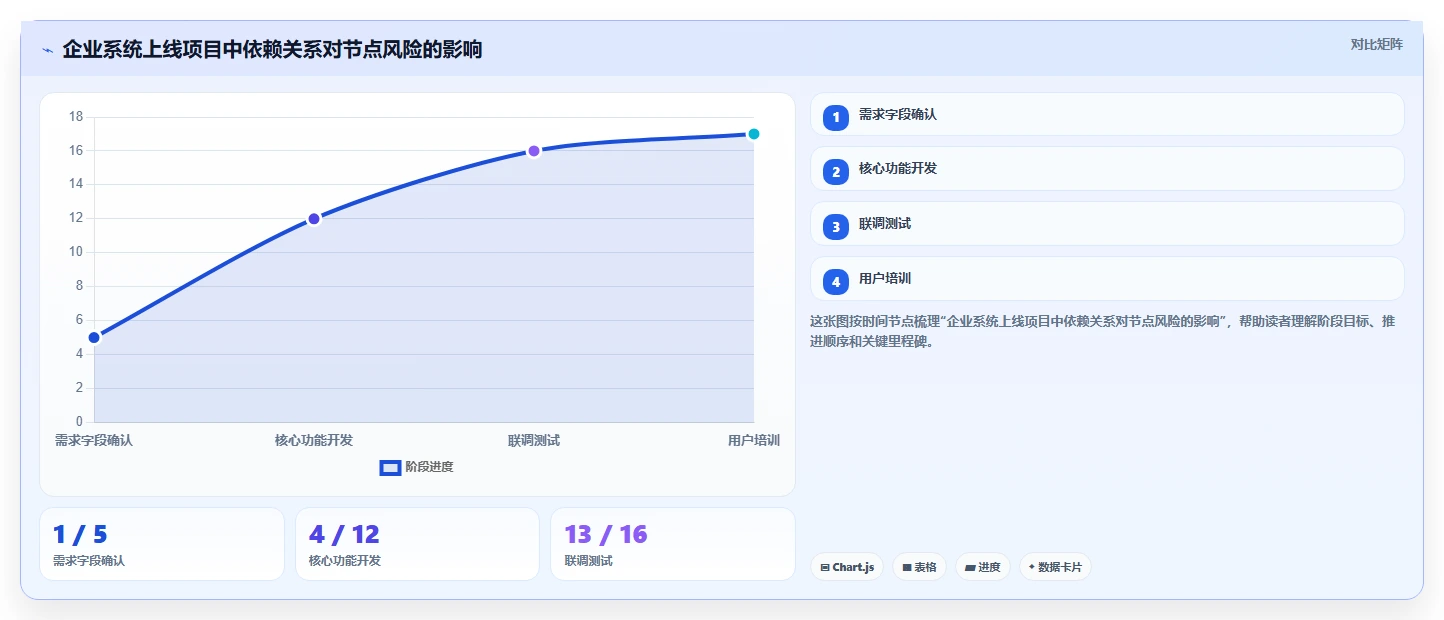Click the Chart.js tag
This screenshot has width=1444, height=620.
tap(847, 567)
